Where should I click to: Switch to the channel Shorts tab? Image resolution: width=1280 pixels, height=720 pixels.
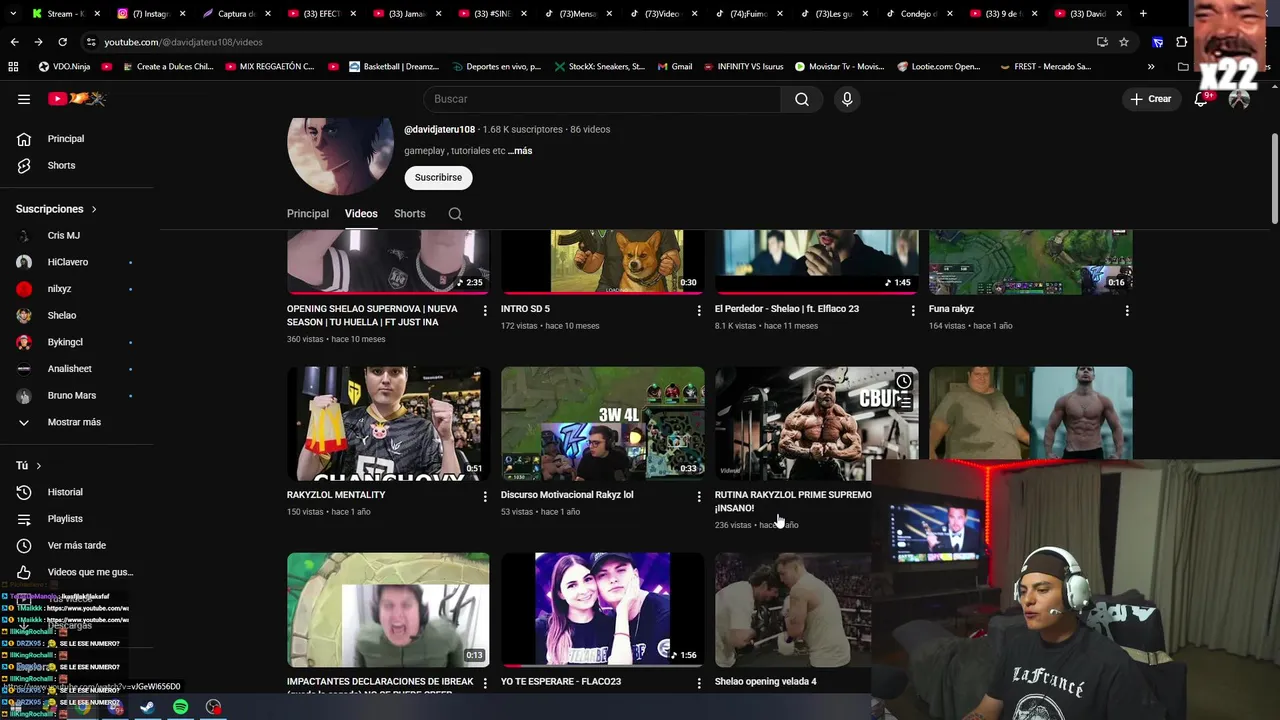pyautogui.click(x=410, y=214)
